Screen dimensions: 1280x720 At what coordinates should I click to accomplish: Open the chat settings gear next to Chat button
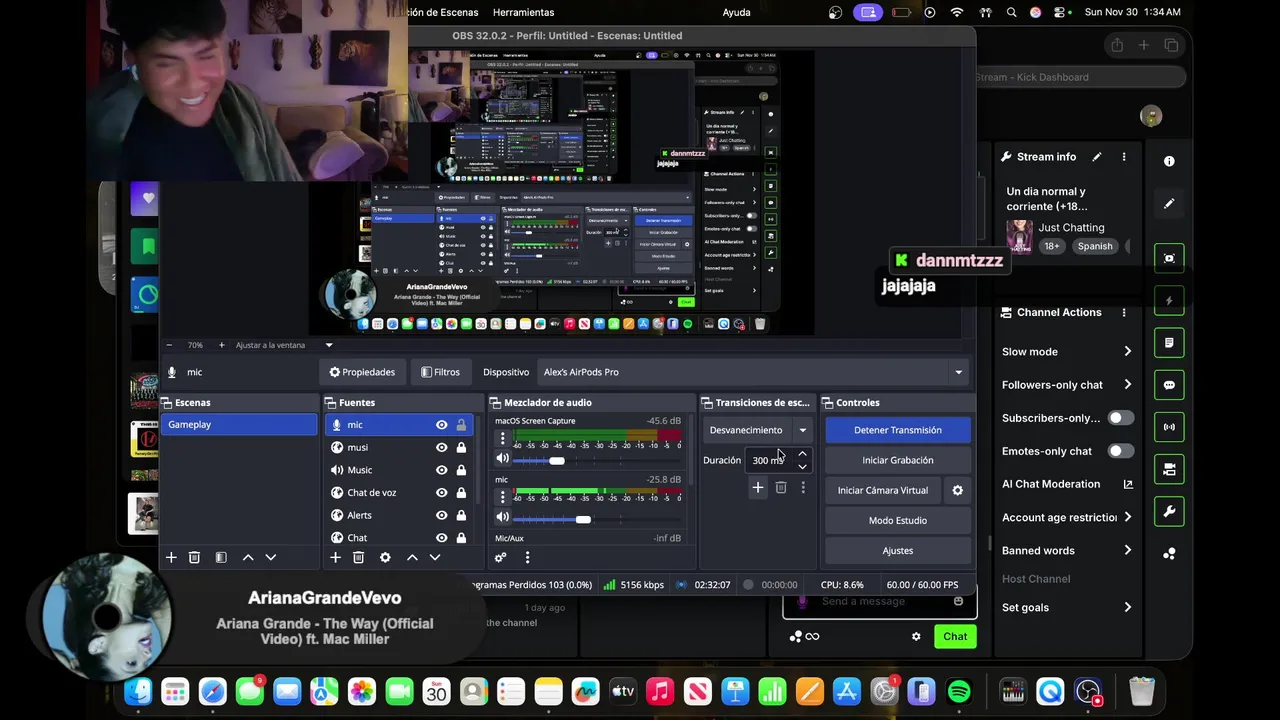916,636
